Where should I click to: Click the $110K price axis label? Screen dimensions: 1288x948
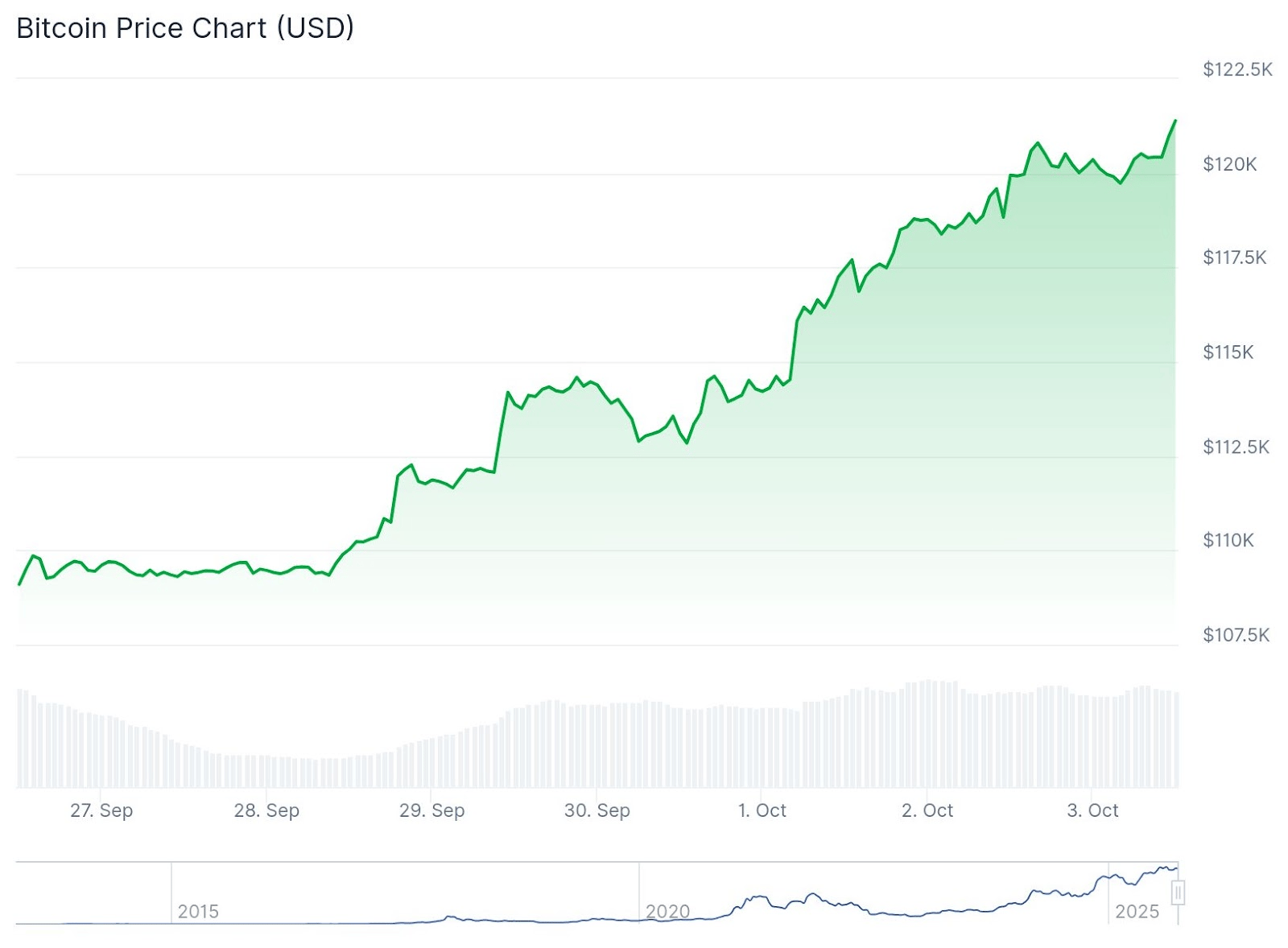pos(1228,540)
